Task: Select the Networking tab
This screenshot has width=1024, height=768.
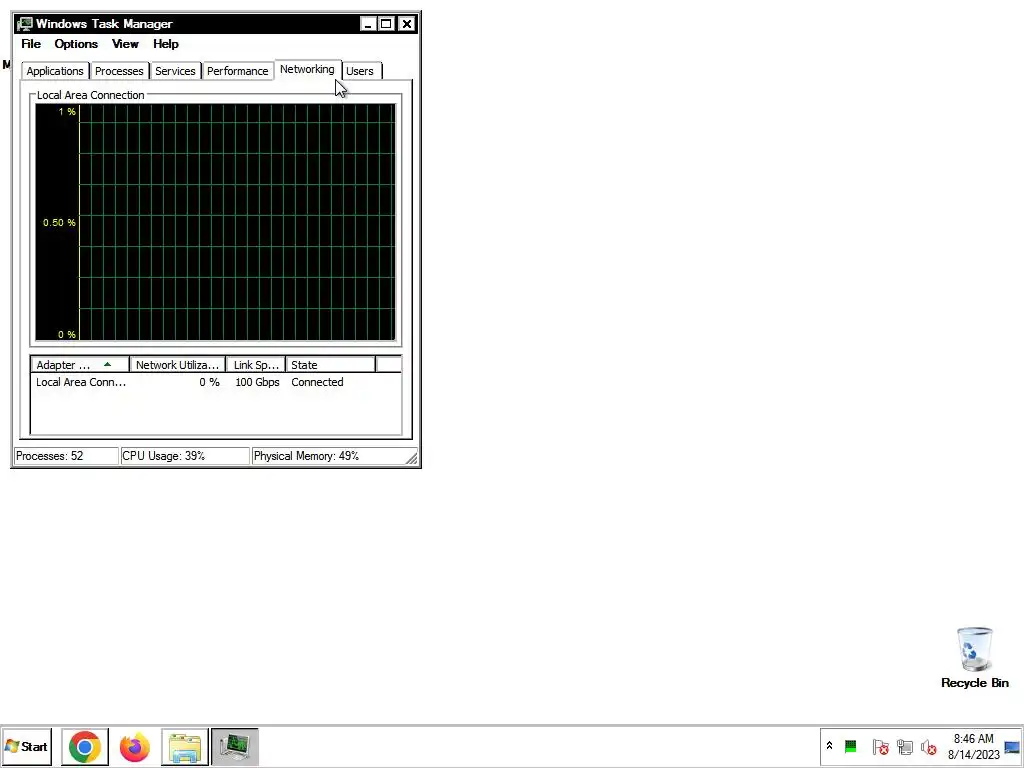Action: (x=307, y=69)
